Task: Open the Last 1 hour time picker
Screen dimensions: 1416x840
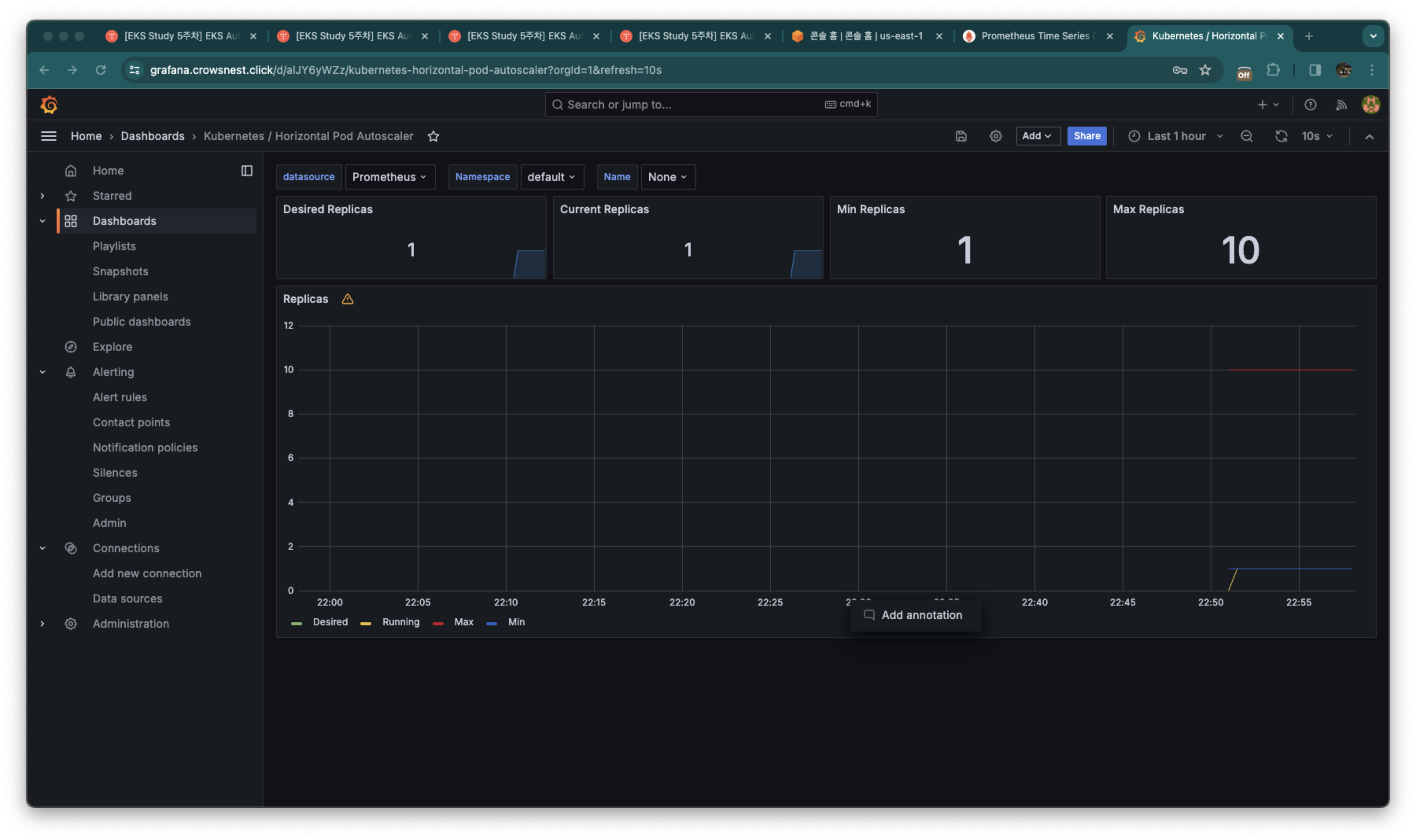Action: pyautogui.click(x=1176, y=136)
